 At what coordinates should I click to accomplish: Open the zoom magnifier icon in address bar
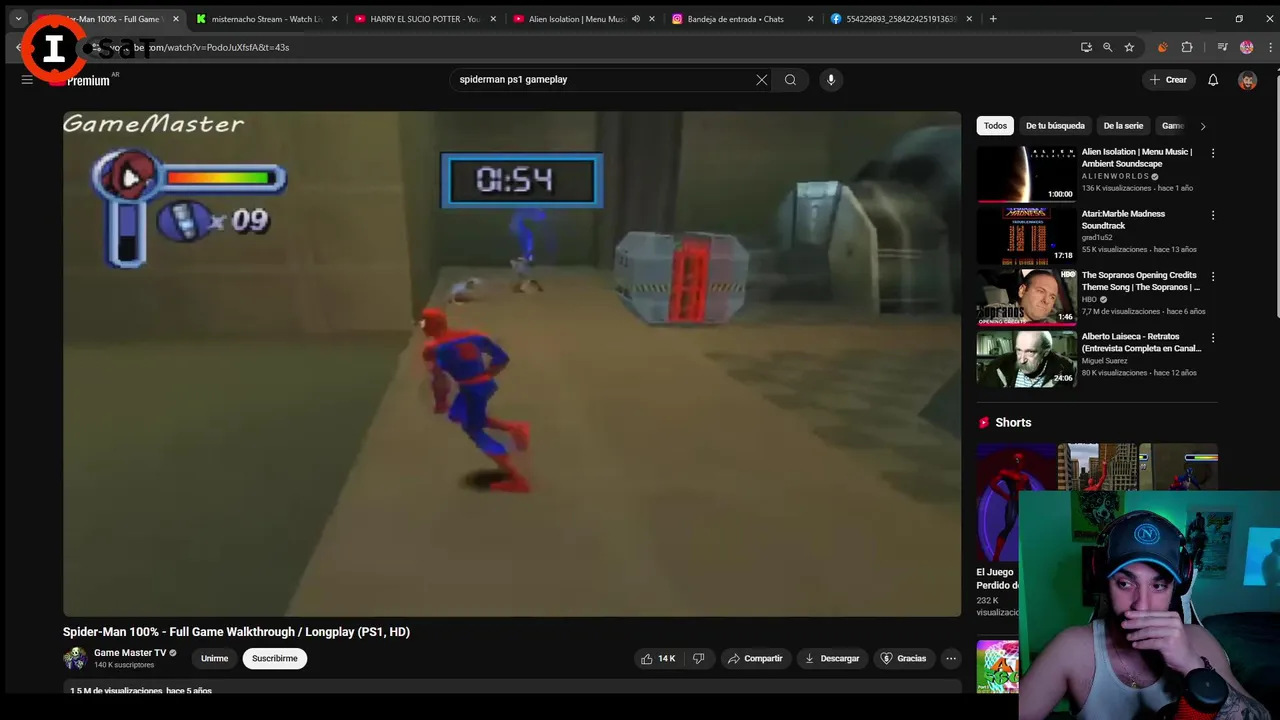tap(1107, 47)
